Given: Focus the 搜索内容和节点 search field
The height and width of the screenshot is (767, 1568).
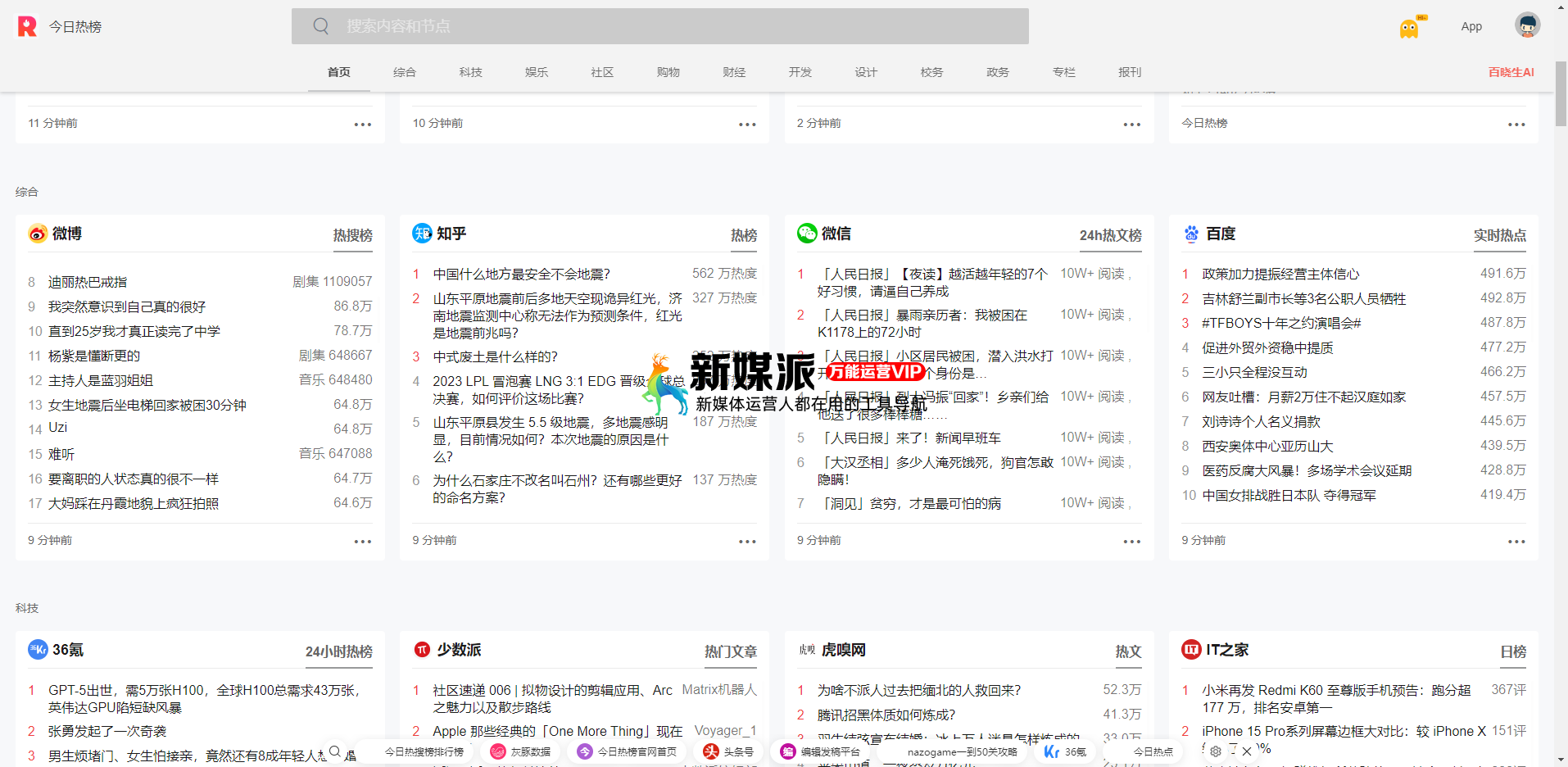Looking at the screenshot, I should point(660,26).
